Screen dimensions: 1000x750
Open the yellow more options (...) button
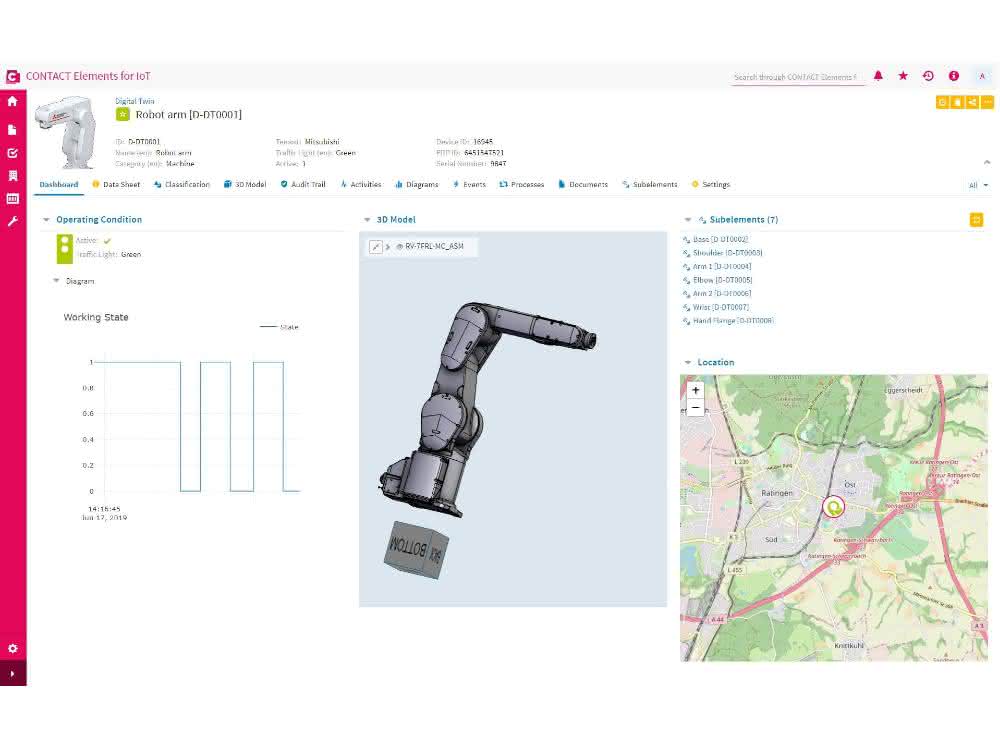pyautogui.click(x=987, y=102)
